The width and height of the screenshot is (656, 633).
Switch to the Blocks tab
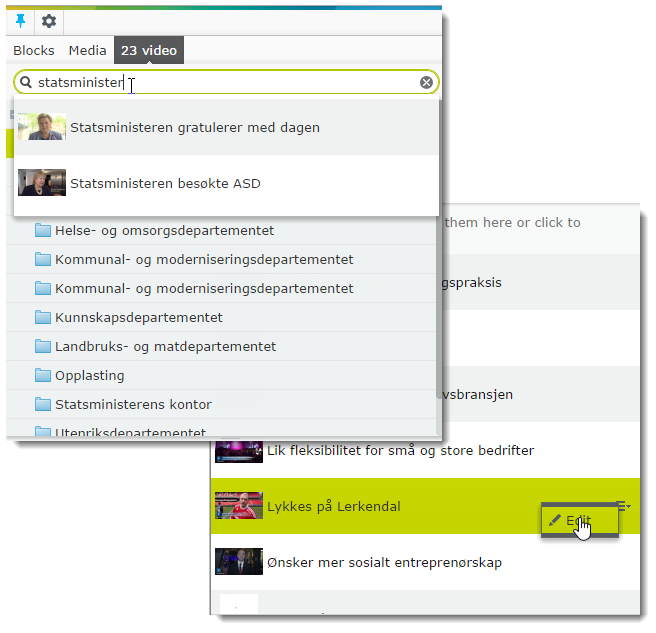(x=34, y=50)
